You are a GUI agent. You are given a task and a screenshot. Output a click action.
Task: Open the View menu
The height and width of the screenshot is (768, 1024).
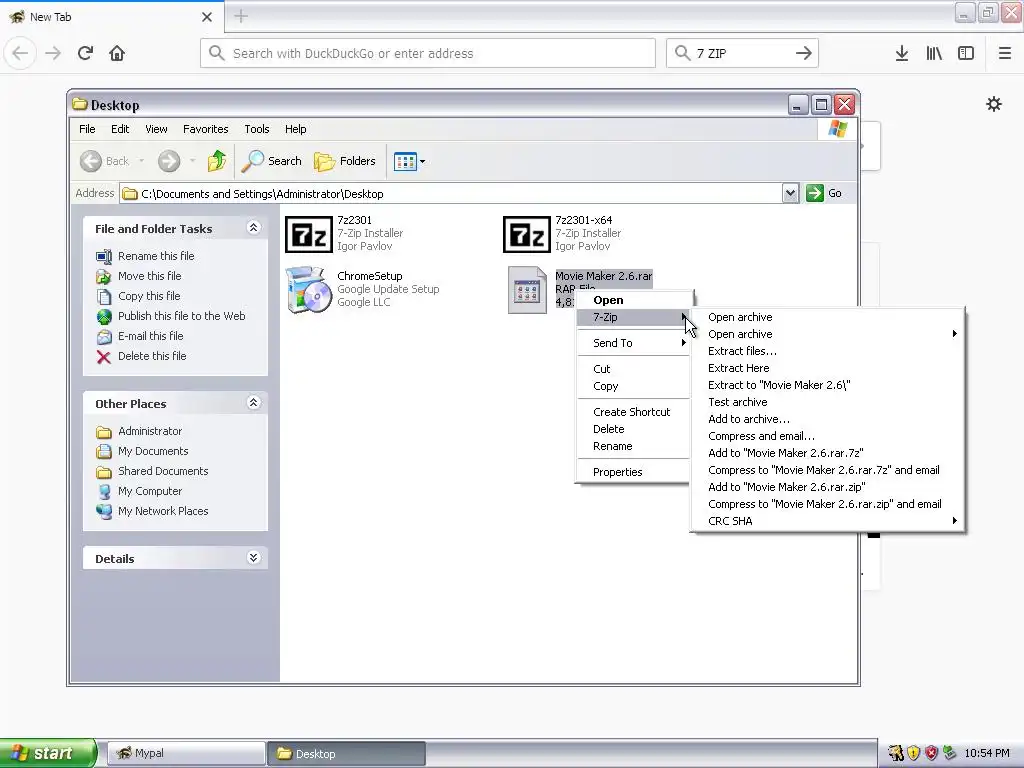pos(156,129)
